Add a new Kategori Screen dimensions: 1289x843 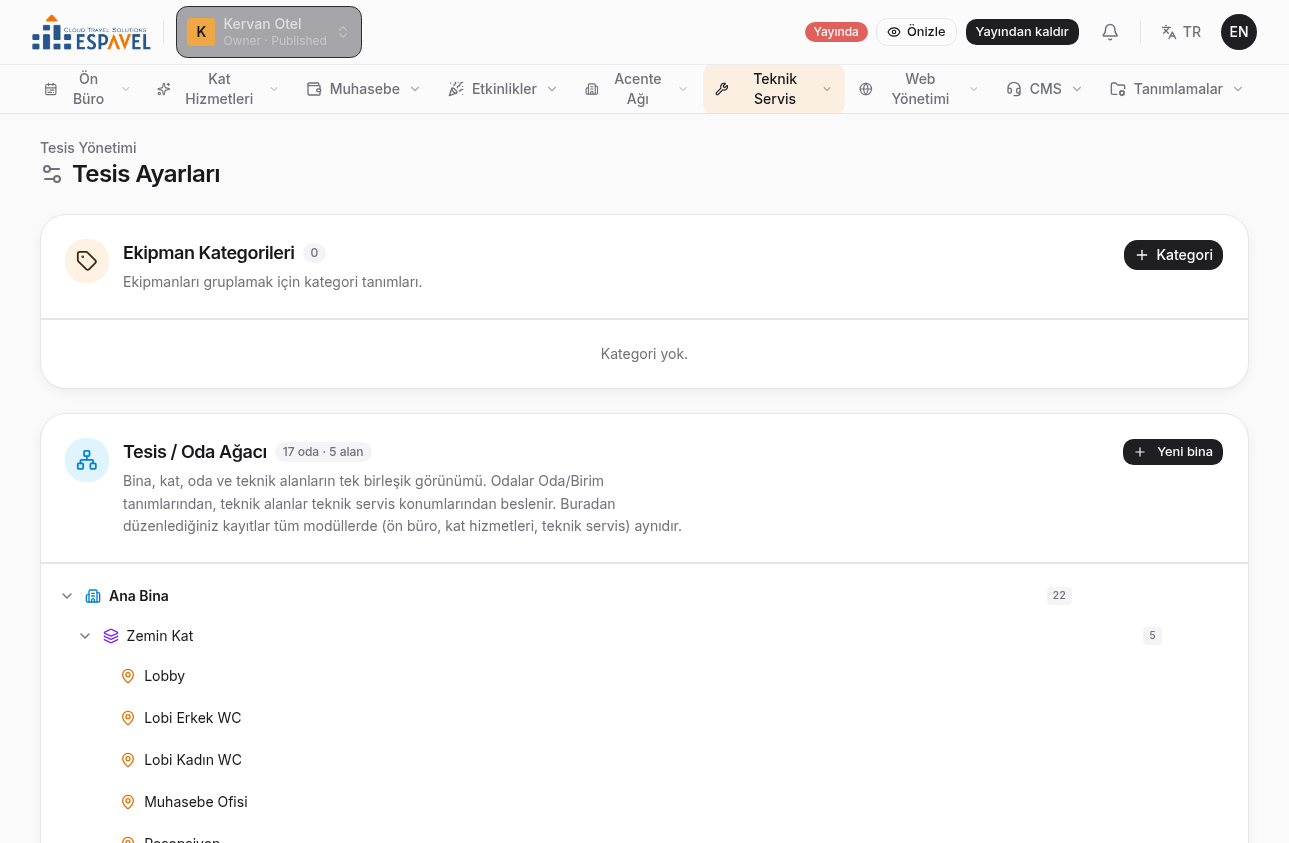(x=1173, y=255)
